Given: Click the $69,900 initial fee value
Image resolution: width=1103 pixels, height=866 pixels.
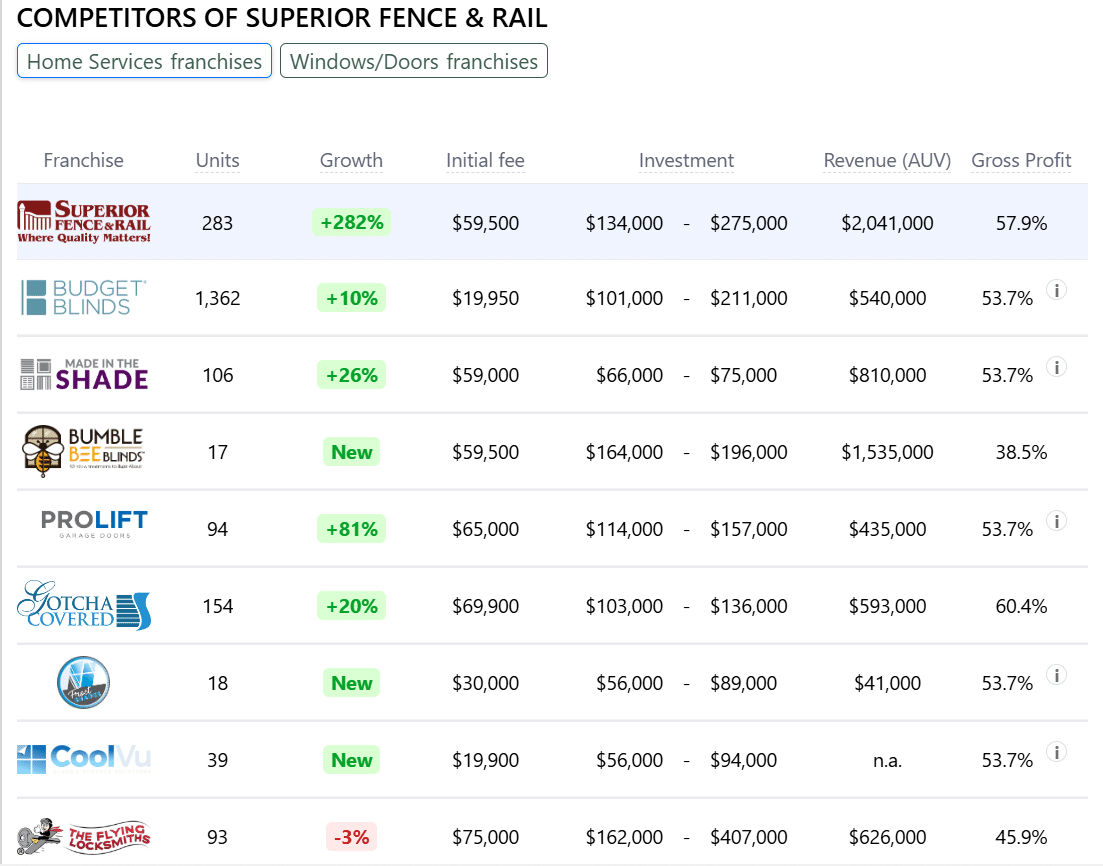Looking at the screenshot, I should tap(485, 606).
